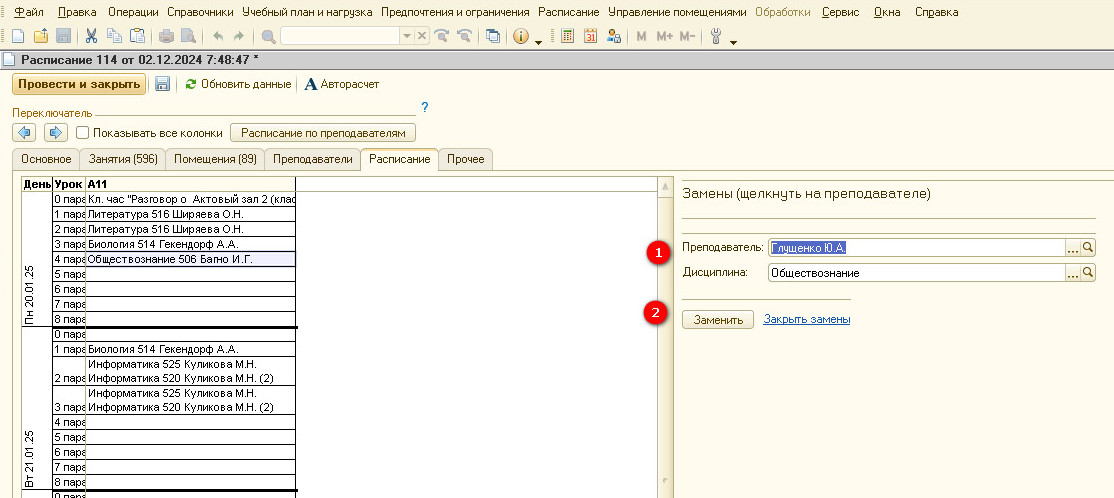1114x498 pixels.
Task: Click the blue question mark help
Action: 425,108
